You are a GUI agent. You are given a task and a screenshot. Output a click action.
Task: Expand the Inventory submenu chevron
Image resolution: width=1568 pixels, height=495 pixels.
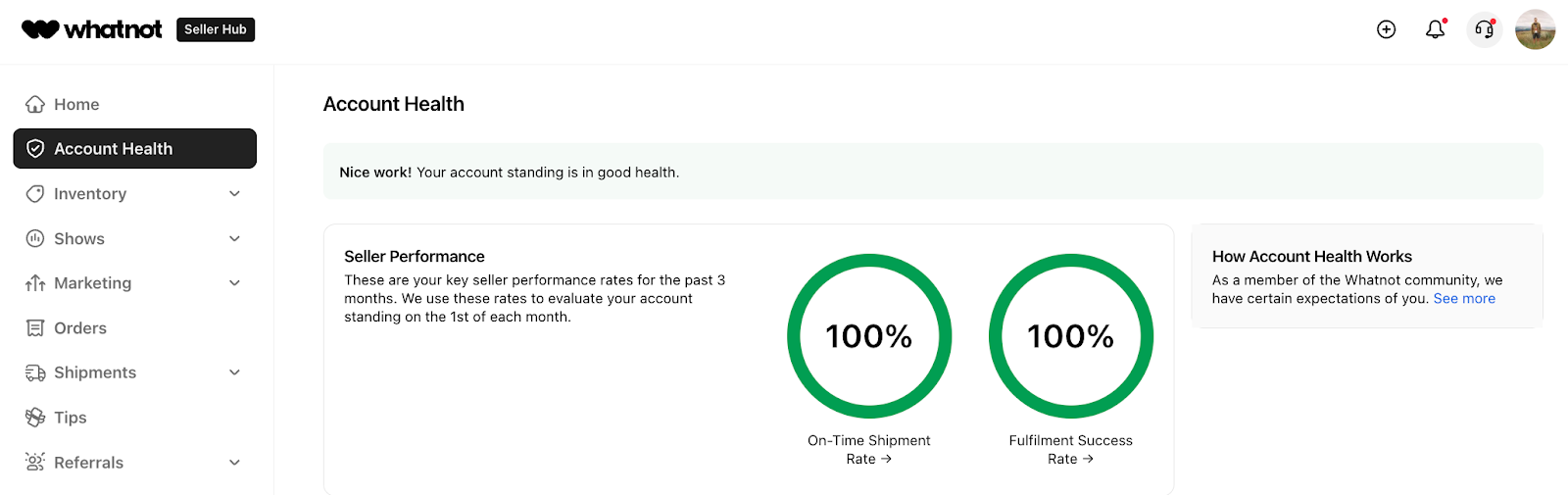coord(234,194)
